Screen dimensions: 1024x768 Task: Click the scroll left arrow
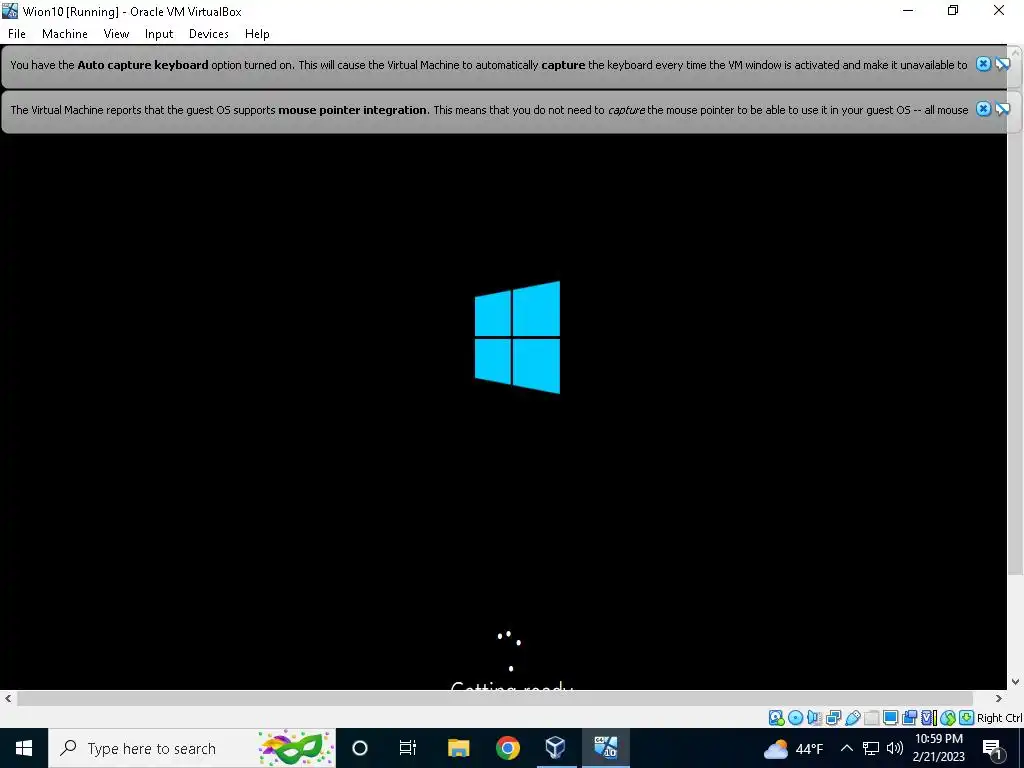click(8, 698)
